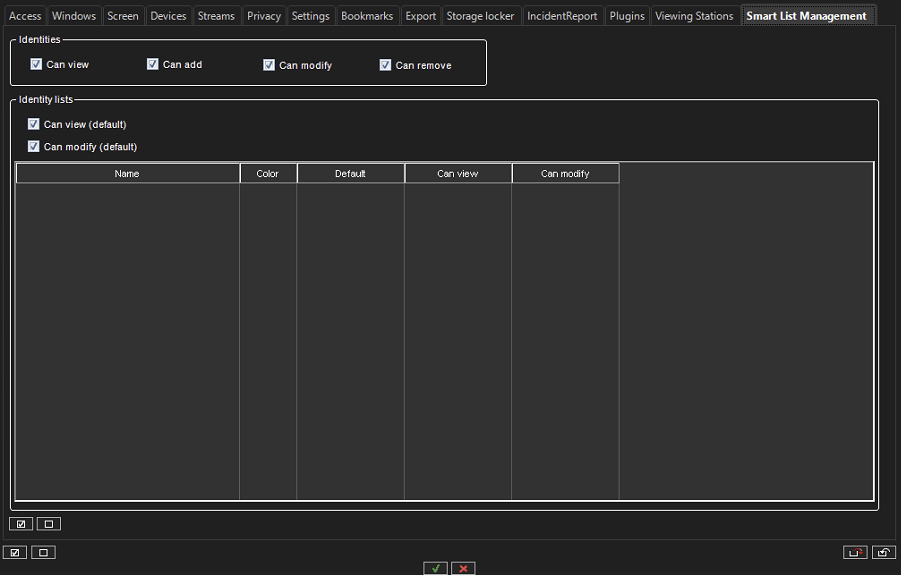Click the green checkmark confirm icon

436,568
